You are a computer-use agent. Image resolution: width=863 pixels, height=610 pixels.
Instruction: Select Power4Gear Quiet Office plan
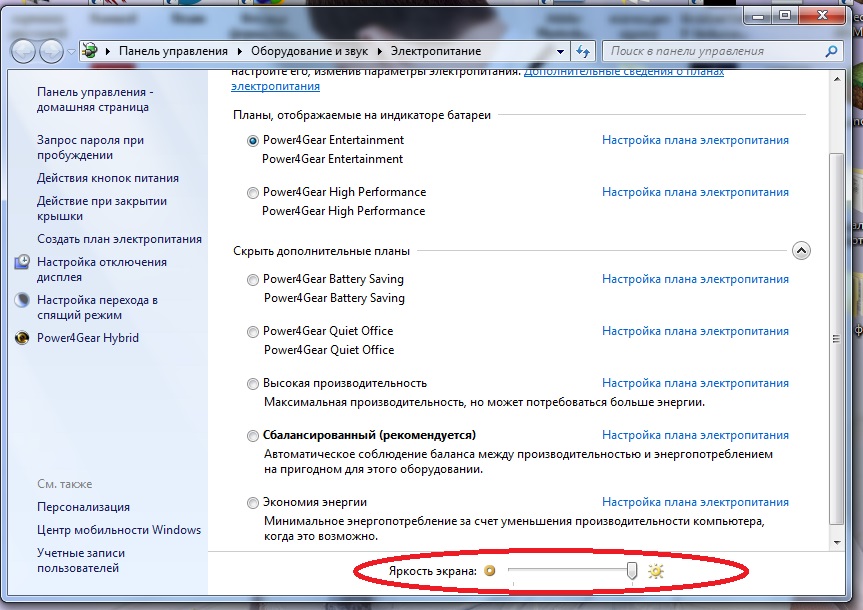click(253, 332)
